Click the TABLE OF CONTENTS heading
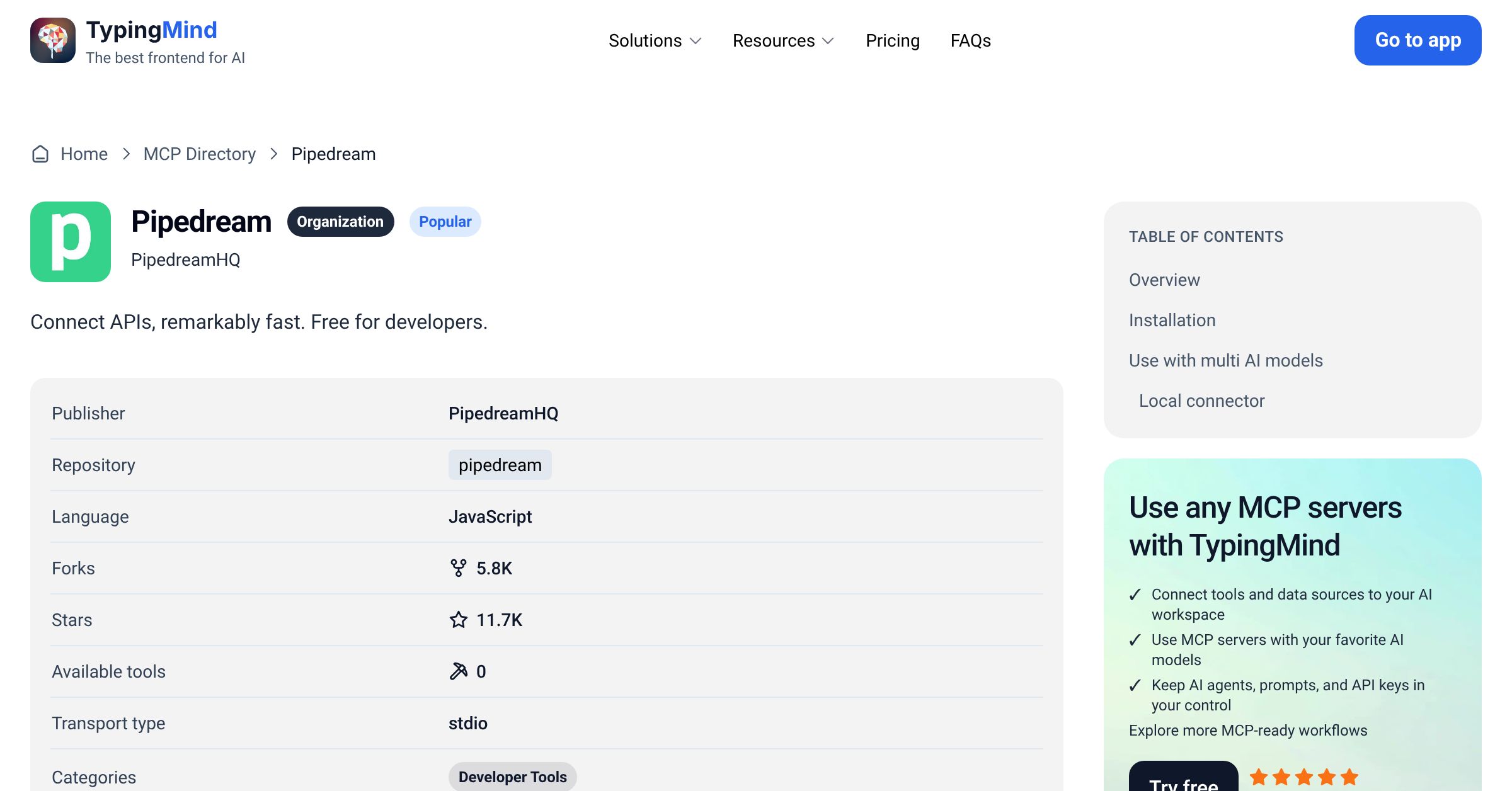1512x791 pixels. coord(1206,237)
